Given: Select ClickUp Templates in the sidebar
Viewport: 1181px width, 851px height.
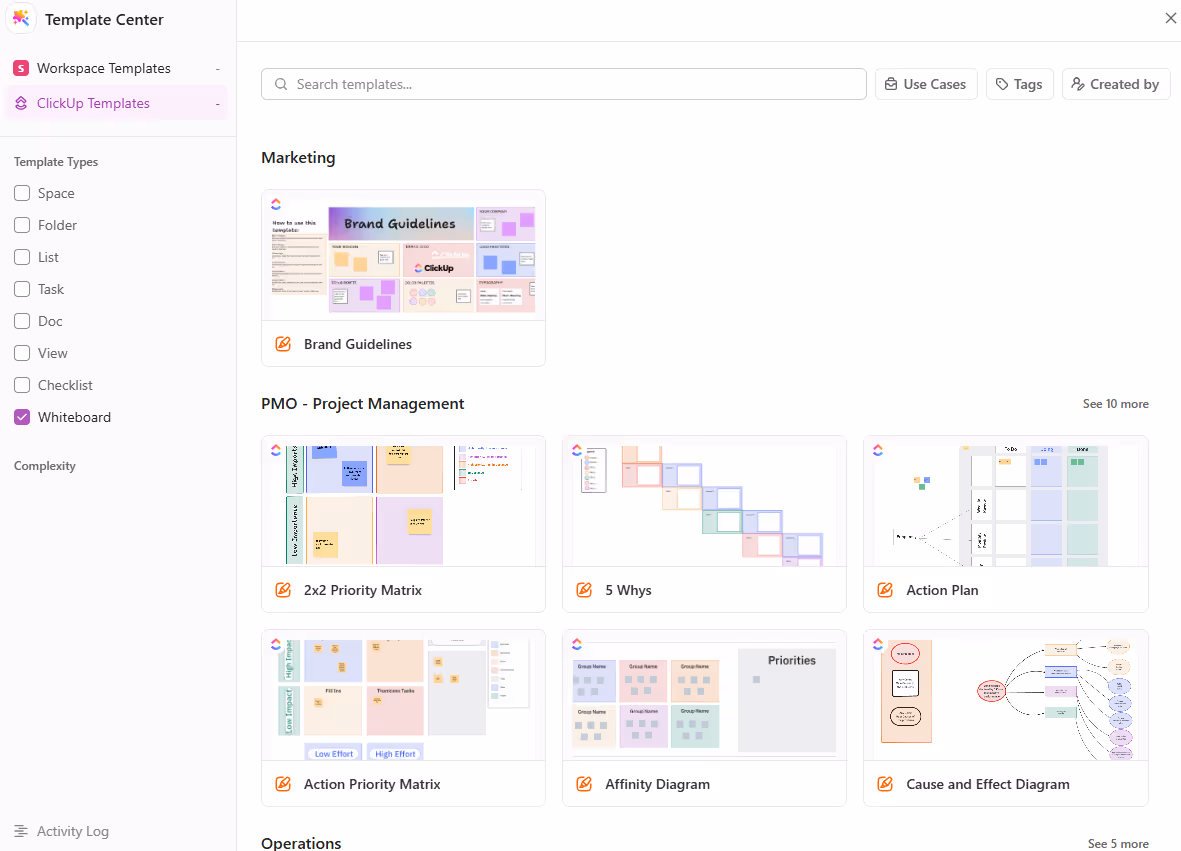Looking at the screenshot, I should click(94, 103).
